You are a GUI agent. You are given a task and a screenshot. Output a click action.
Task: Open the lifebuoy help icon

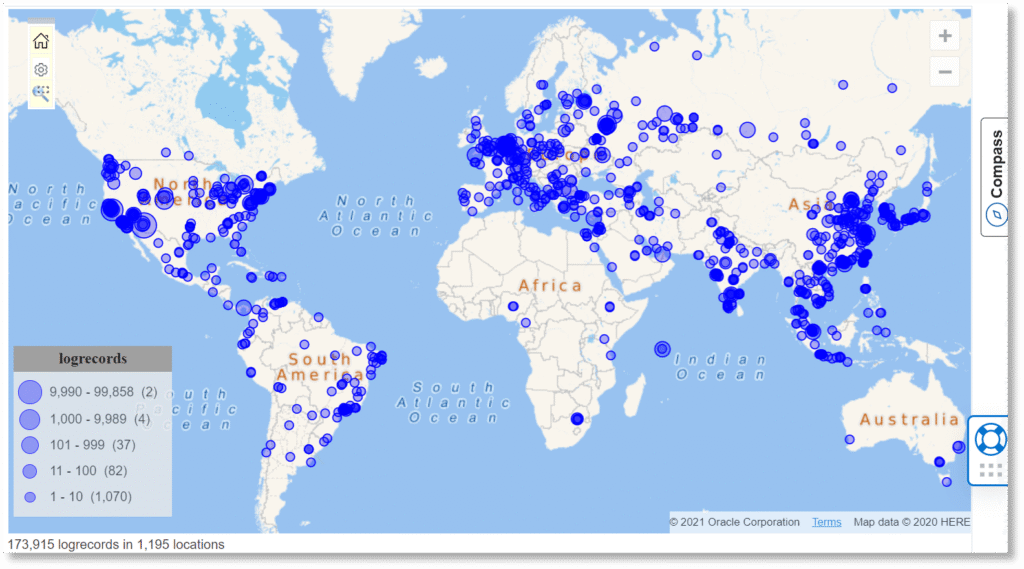(990, 439)
